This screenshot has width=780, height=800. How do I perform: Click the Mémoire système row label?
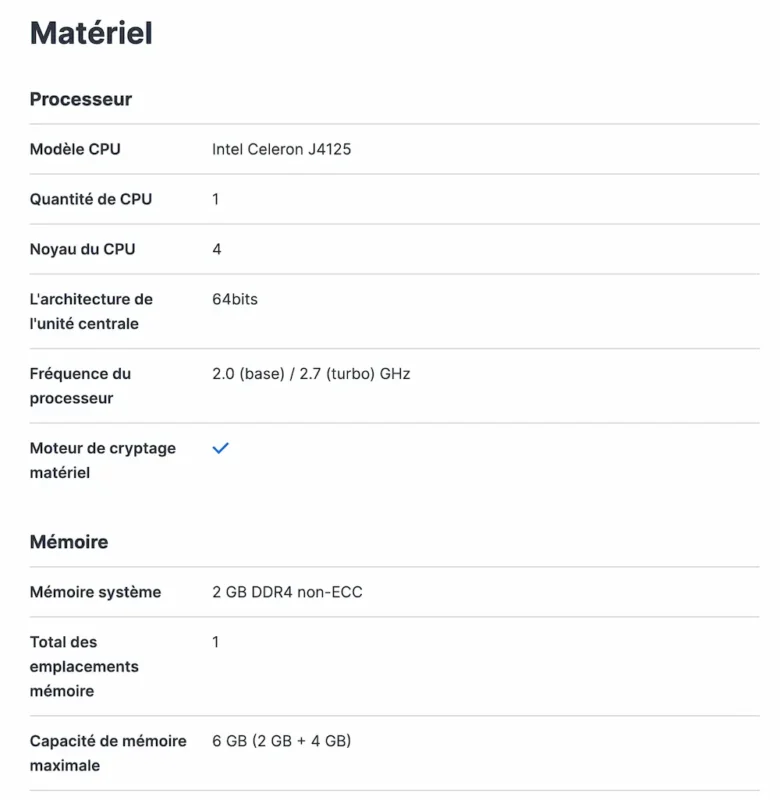(x=95, y=592)
